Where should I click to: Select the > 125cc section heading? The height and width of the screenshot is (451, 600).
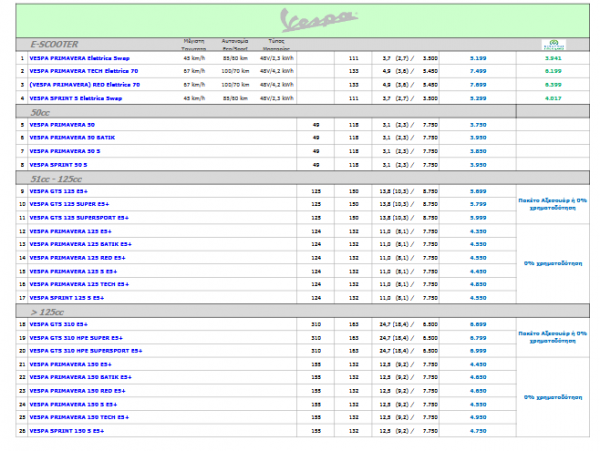[47, 312]
